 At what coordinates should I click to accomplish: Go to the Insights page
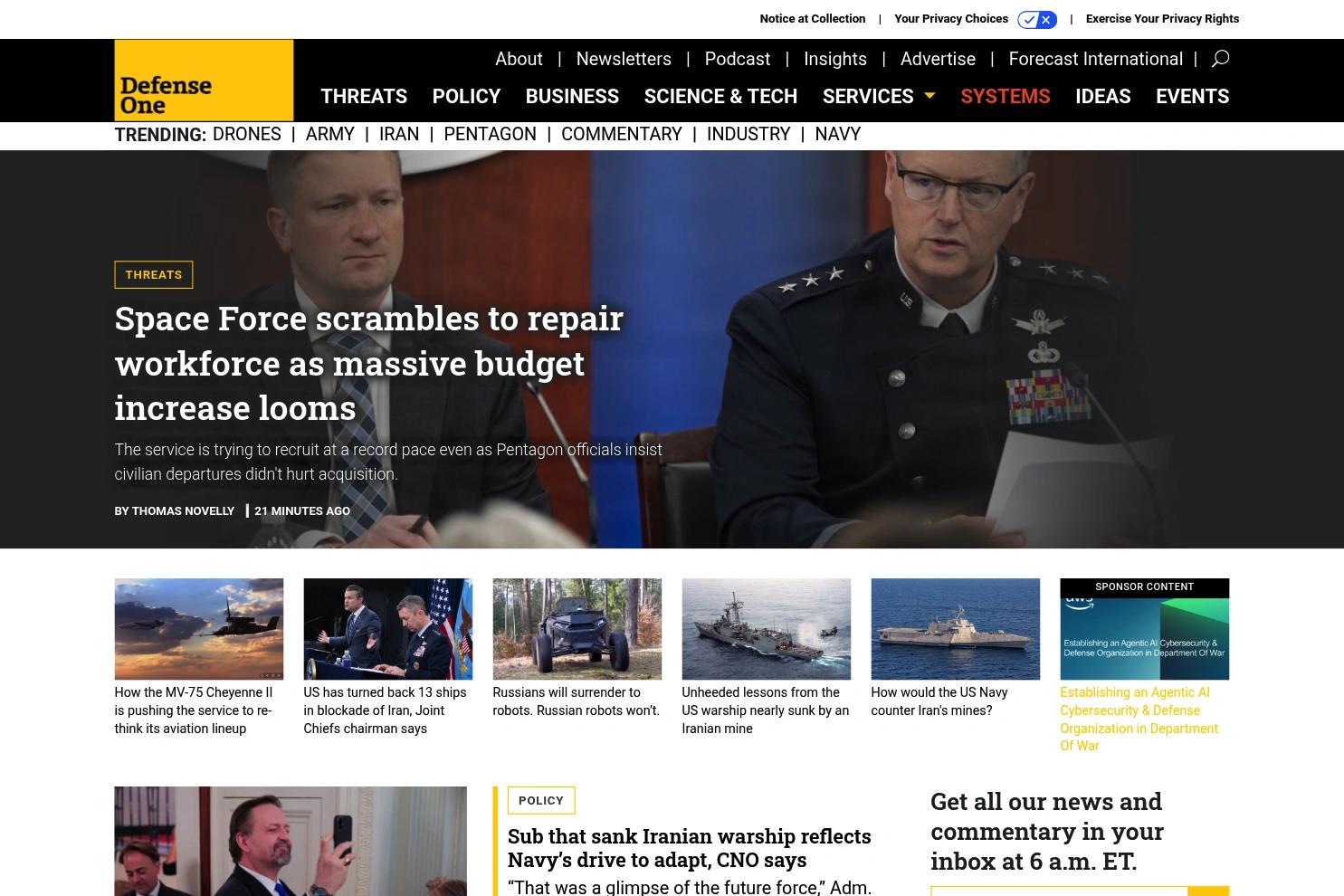pyautogui.click(x=834, y=59)
